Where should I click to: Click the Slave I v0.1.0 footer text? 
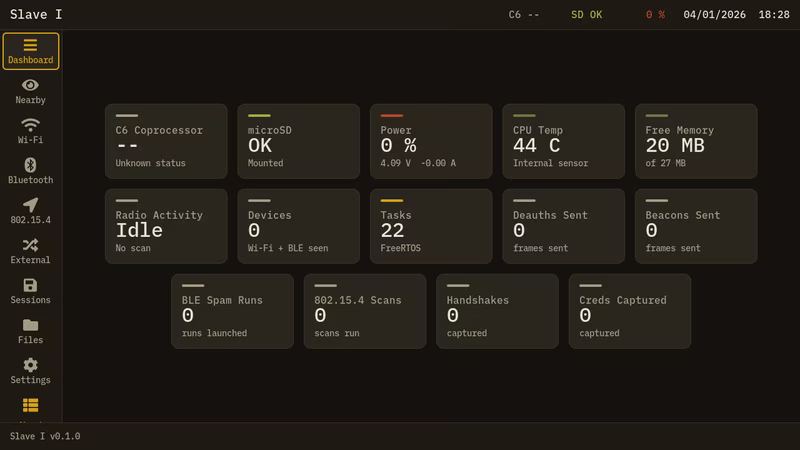tap(45, 436)
